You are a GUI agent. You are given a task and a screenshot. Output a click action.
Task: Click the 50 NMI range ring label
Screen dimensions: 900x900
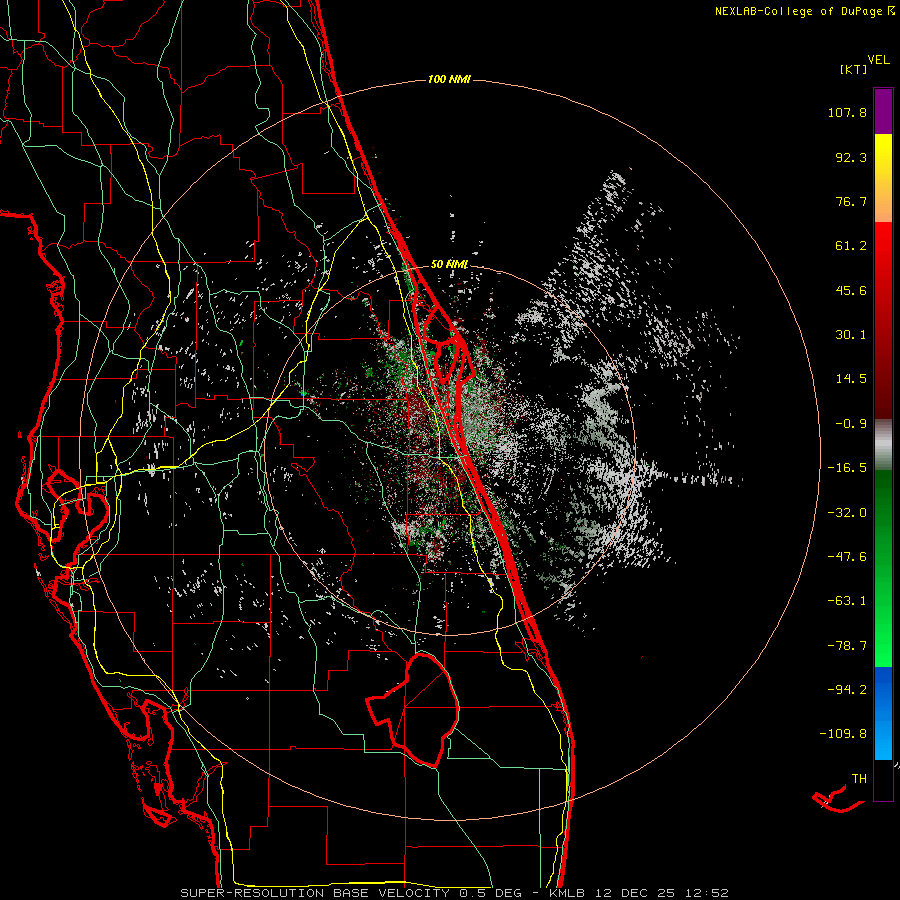pos(449,264)
